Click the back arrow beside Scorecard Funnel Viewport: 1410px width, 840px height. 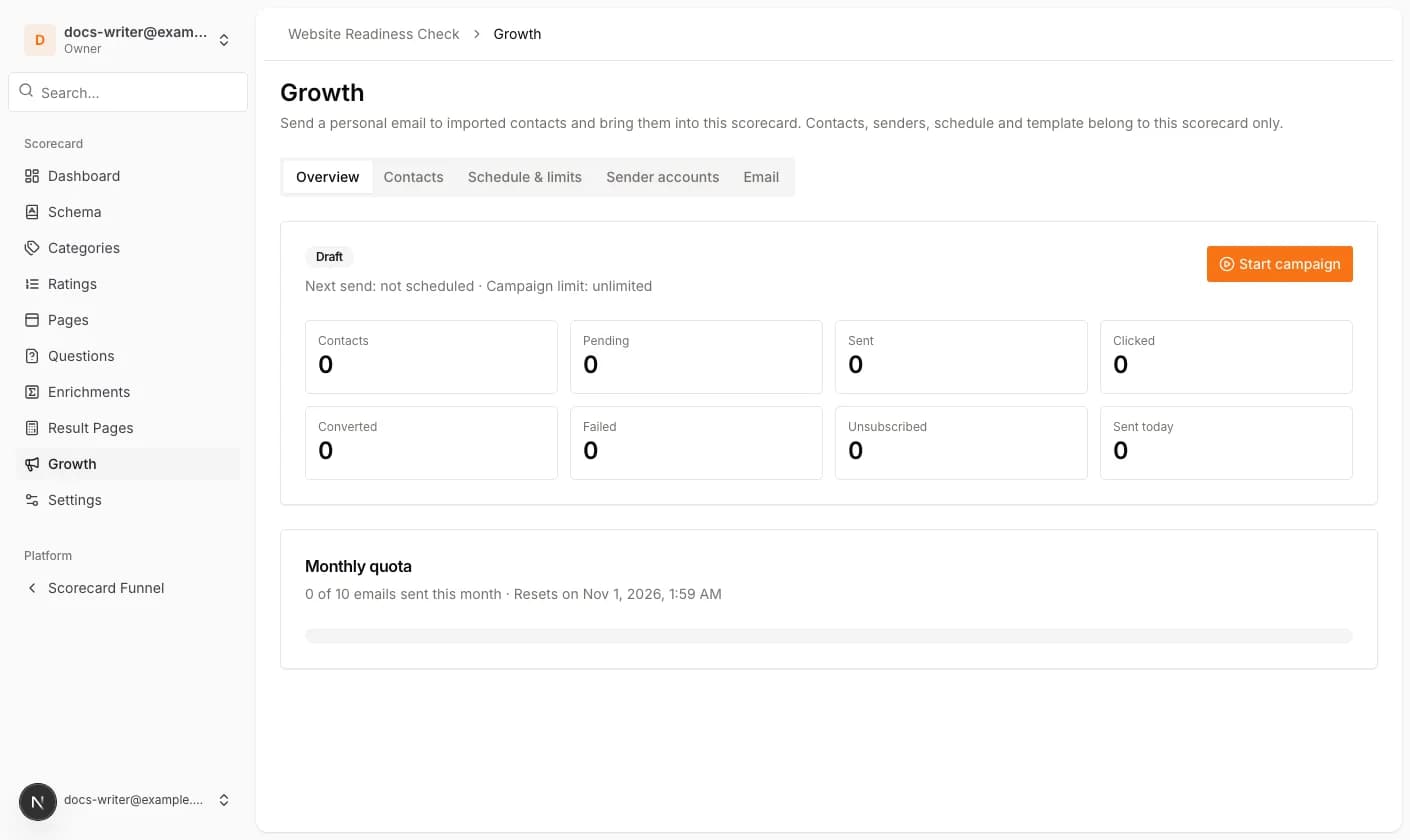click(32, 588)
